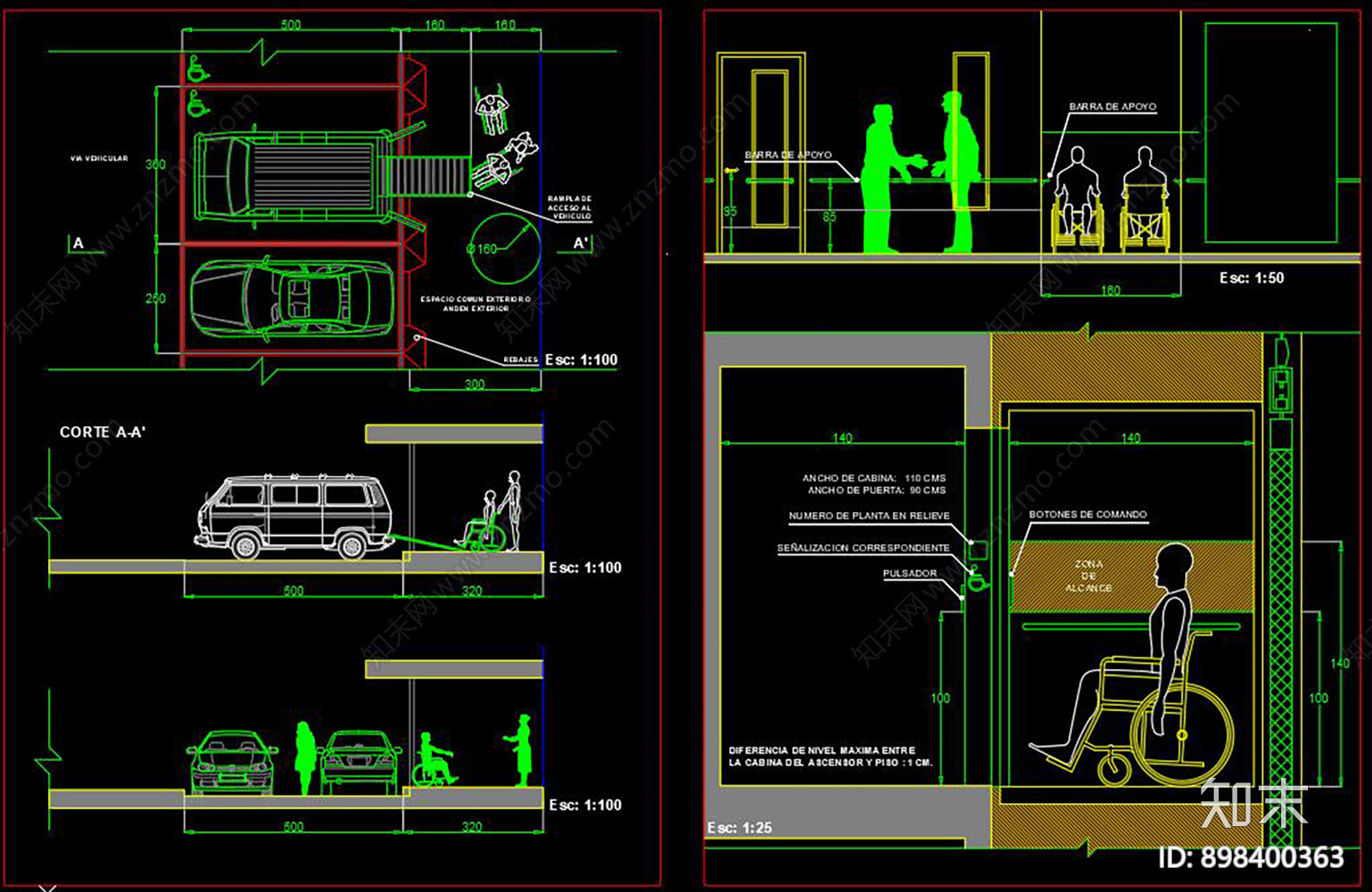Select the REBAJES label

click(x=521, y=359)
